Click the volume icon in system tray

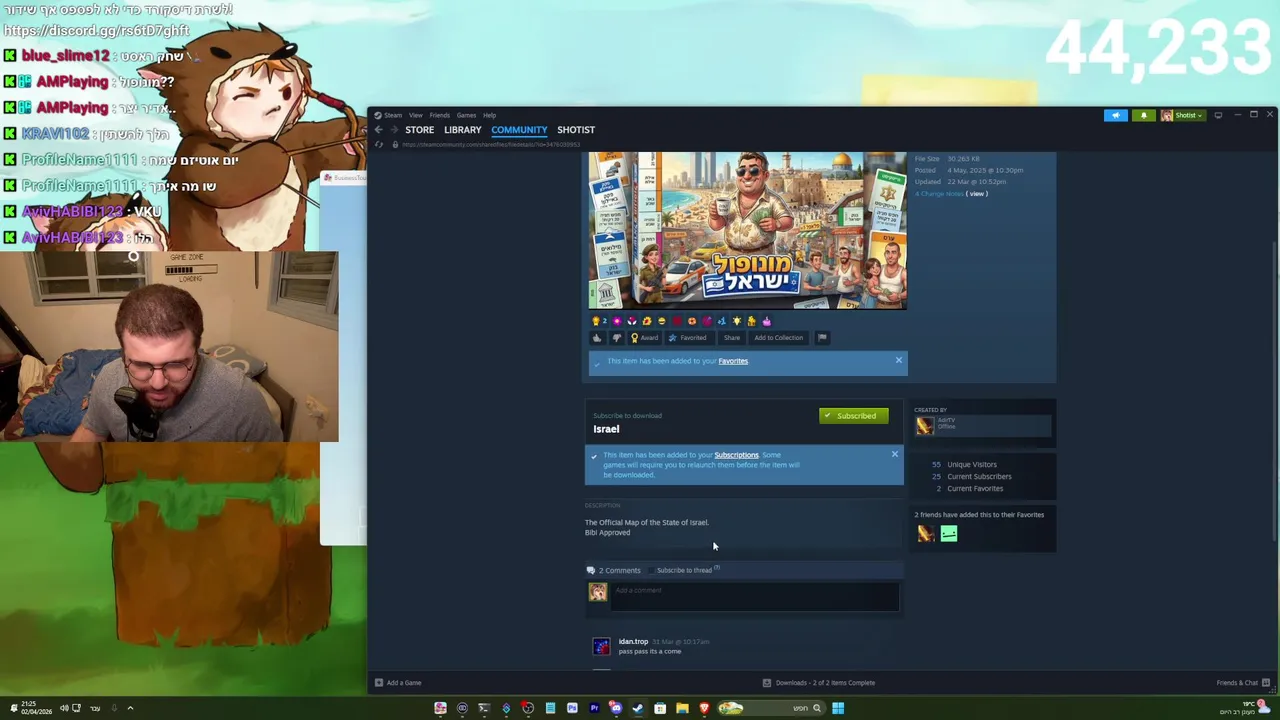coord(63,708)
